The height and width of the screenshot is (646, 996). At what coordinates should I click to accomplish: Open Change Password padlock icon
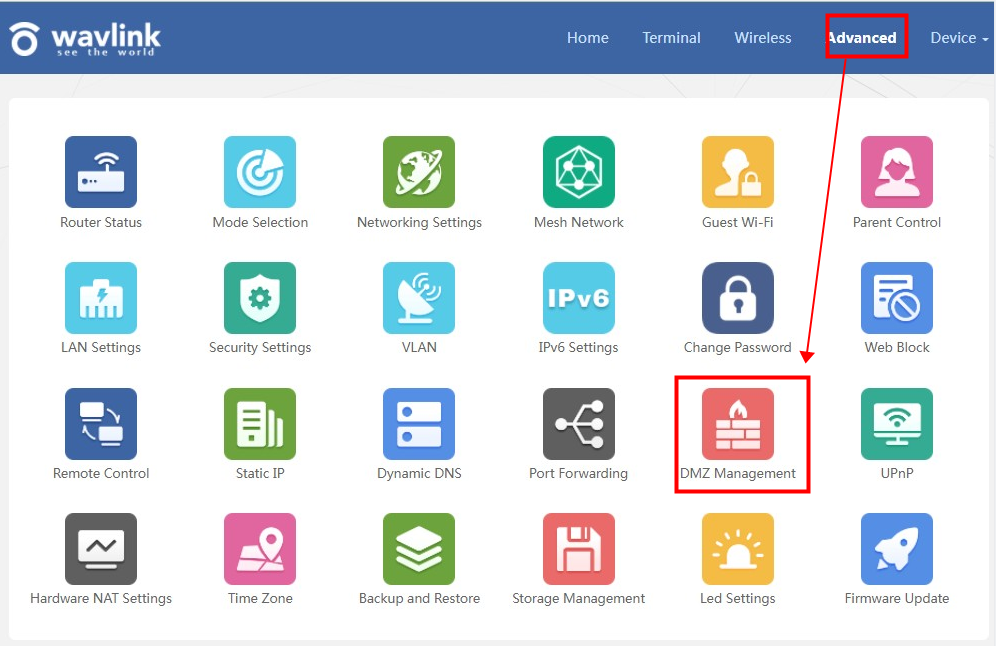tap(737, 297)
